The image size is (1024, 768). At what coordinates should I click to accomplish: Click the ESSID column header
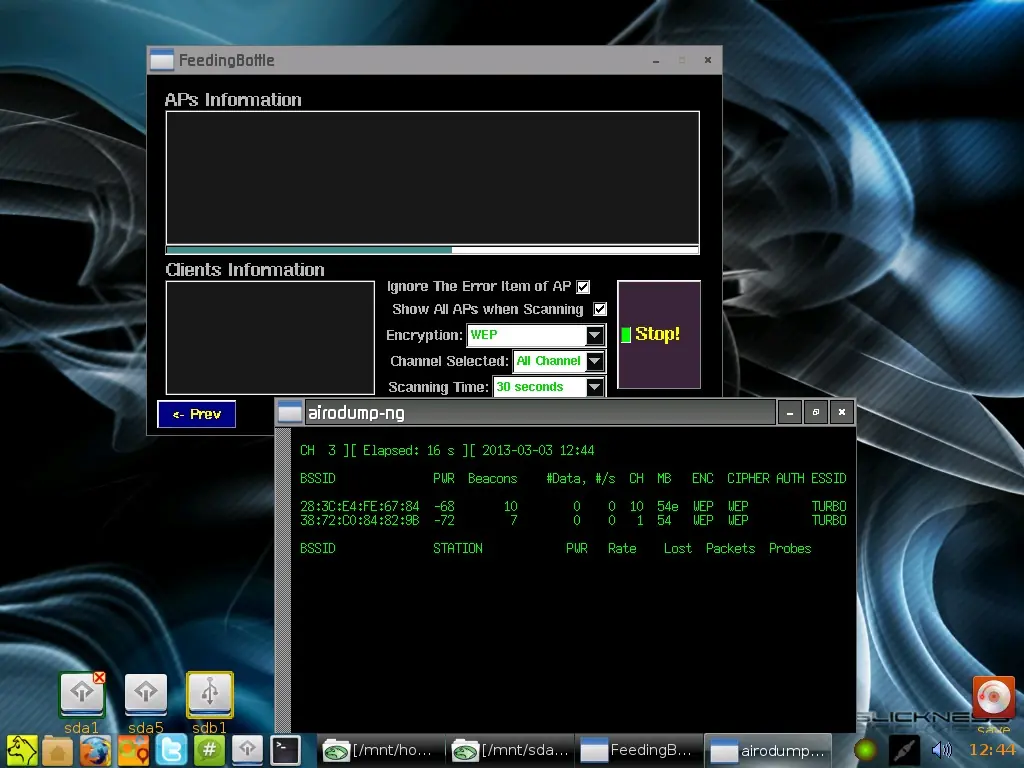click(829, 479)
